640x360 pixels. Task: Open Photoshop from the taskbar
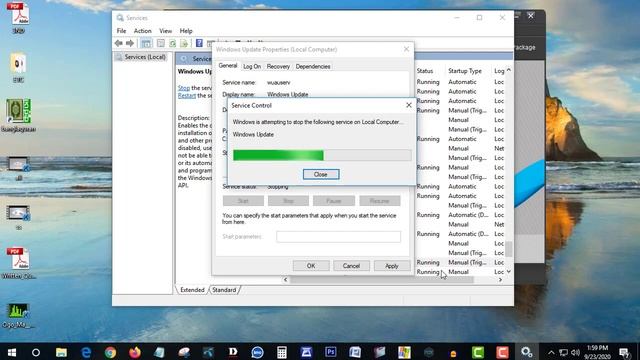(x=331, y=352)
